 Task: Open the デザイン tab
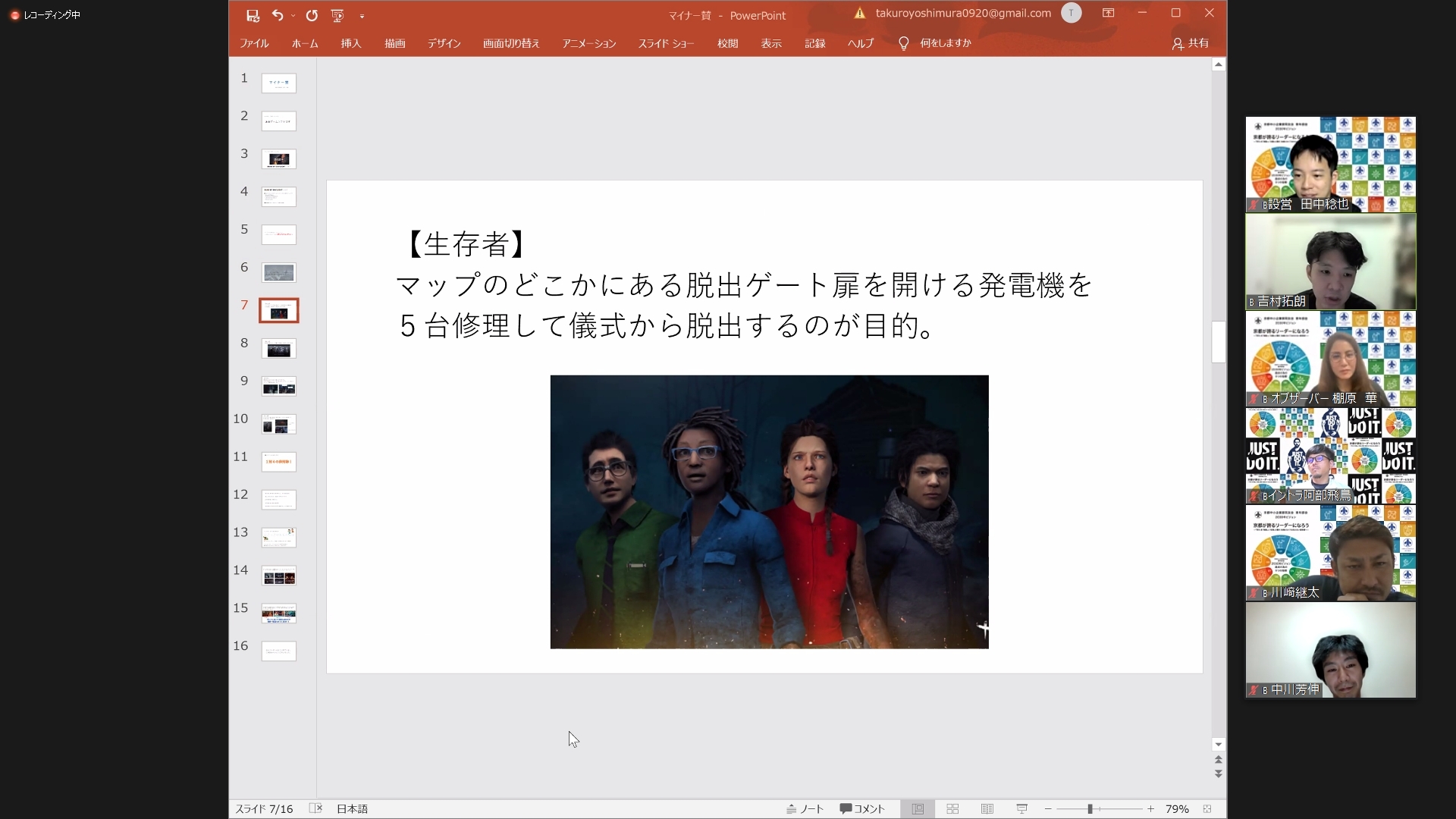point(444,43)
